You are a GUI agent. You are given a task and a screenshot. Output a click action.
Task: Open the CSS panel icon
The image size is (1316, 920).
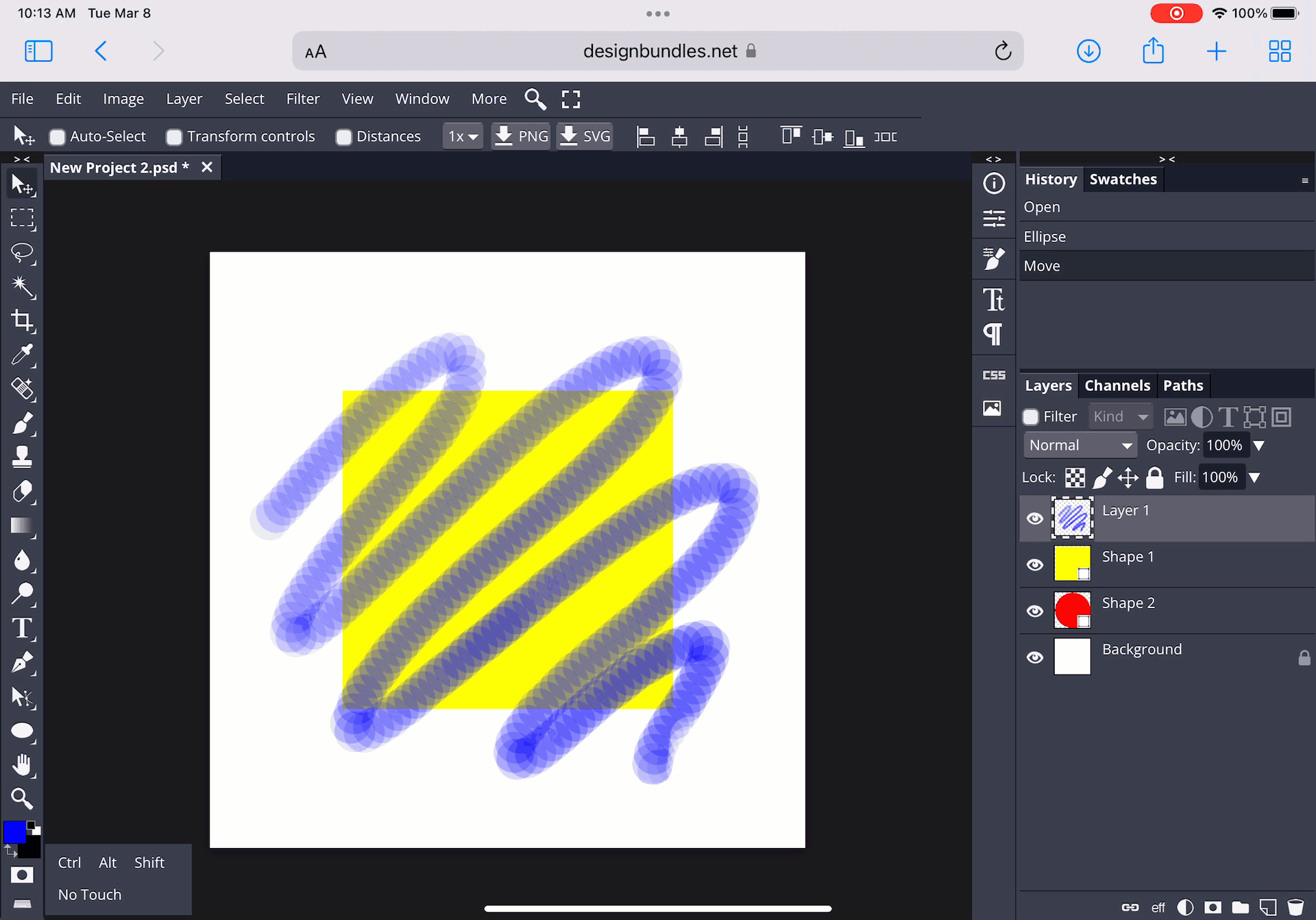coord(993,375)
